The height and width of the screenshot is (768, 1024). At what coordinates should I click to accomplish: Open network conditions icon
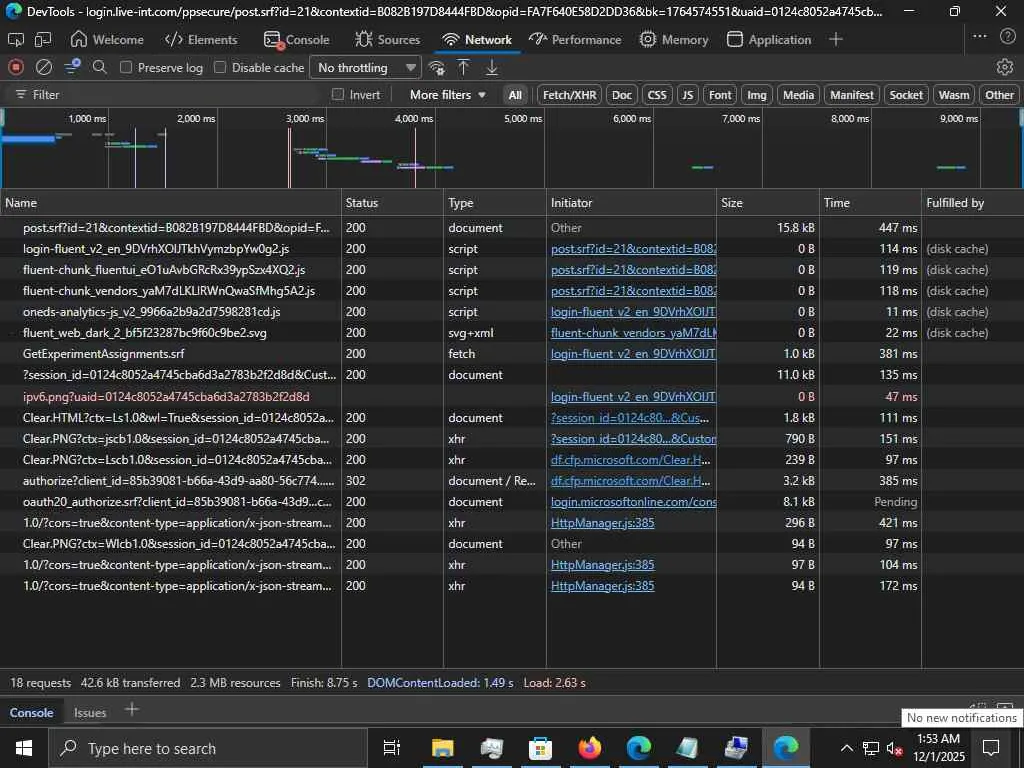(436, 67)
